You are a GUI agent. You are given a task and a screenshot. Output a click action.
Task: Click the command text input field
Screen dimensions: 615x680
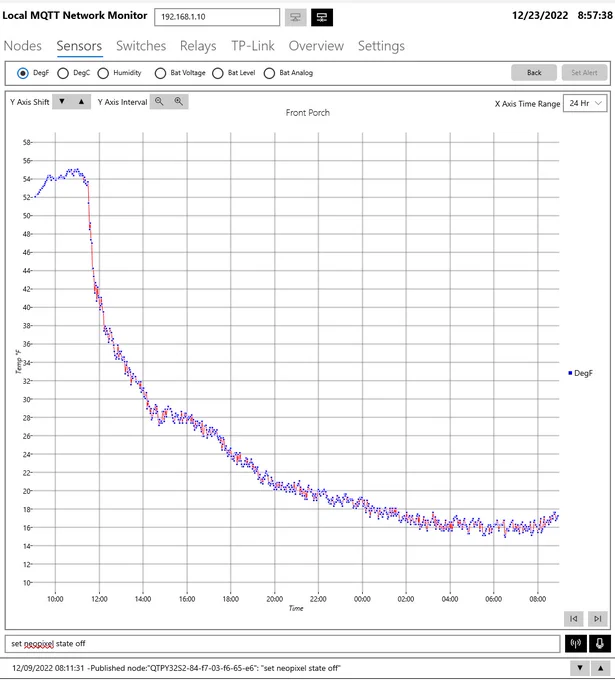click(x=282, y=644)
